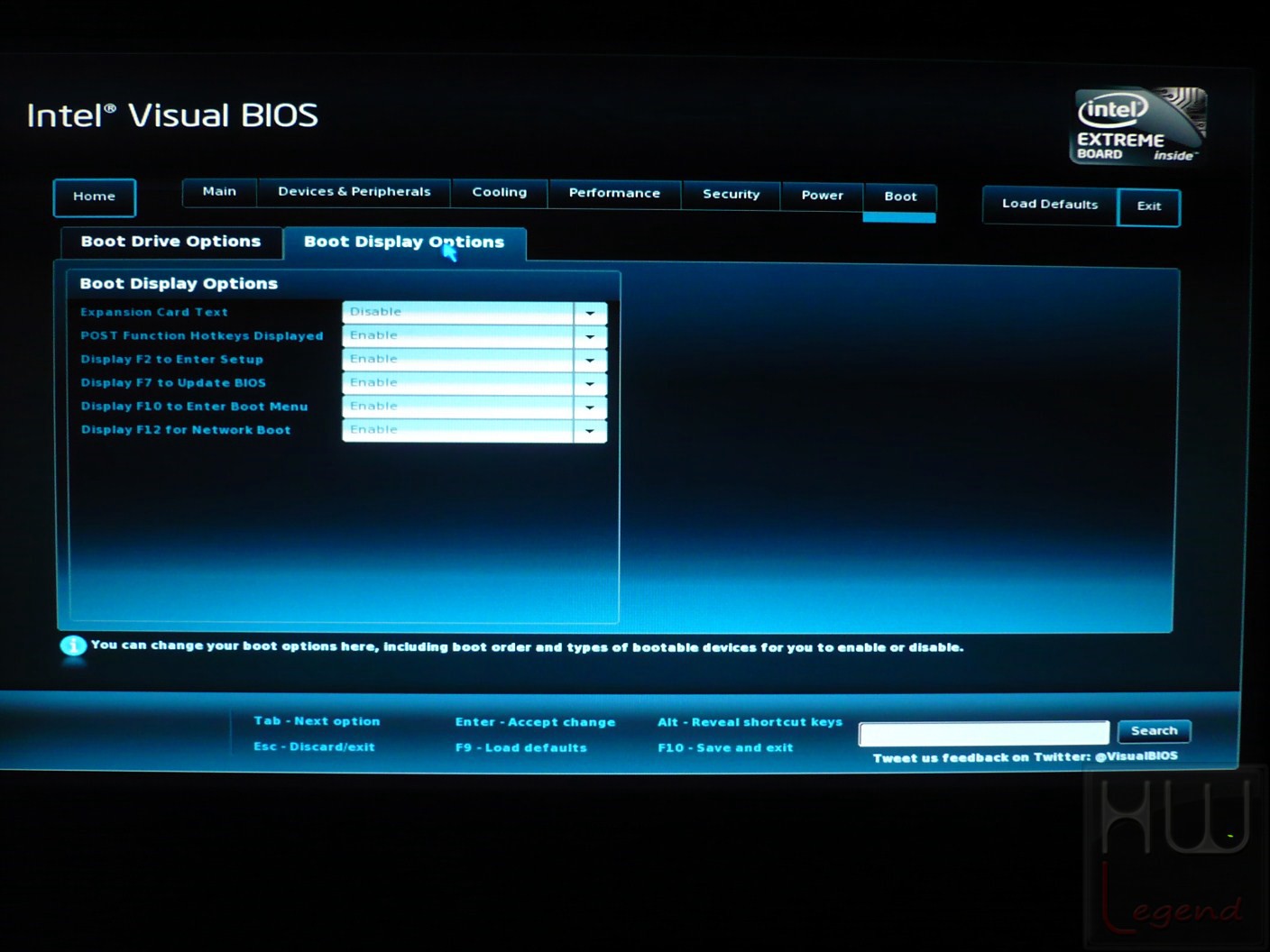Click the 'Esc - Discard/exit' hint
This screenshot has width=1270, height=952.
(x=314, y=746)
